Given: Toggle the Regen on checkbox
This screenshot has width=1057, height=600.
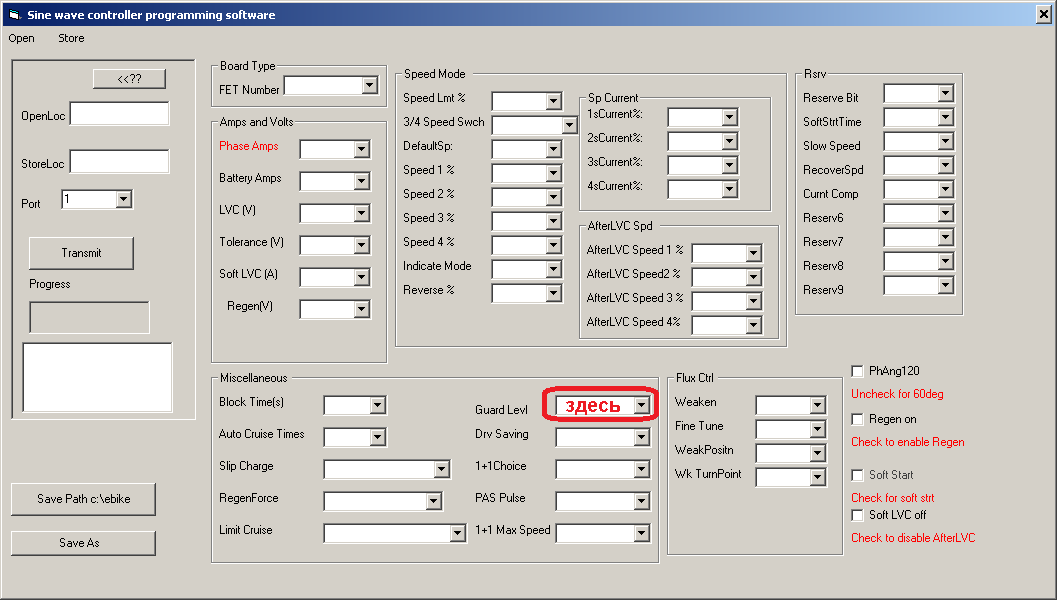Looking at the screenshot, I should [858, 419].
